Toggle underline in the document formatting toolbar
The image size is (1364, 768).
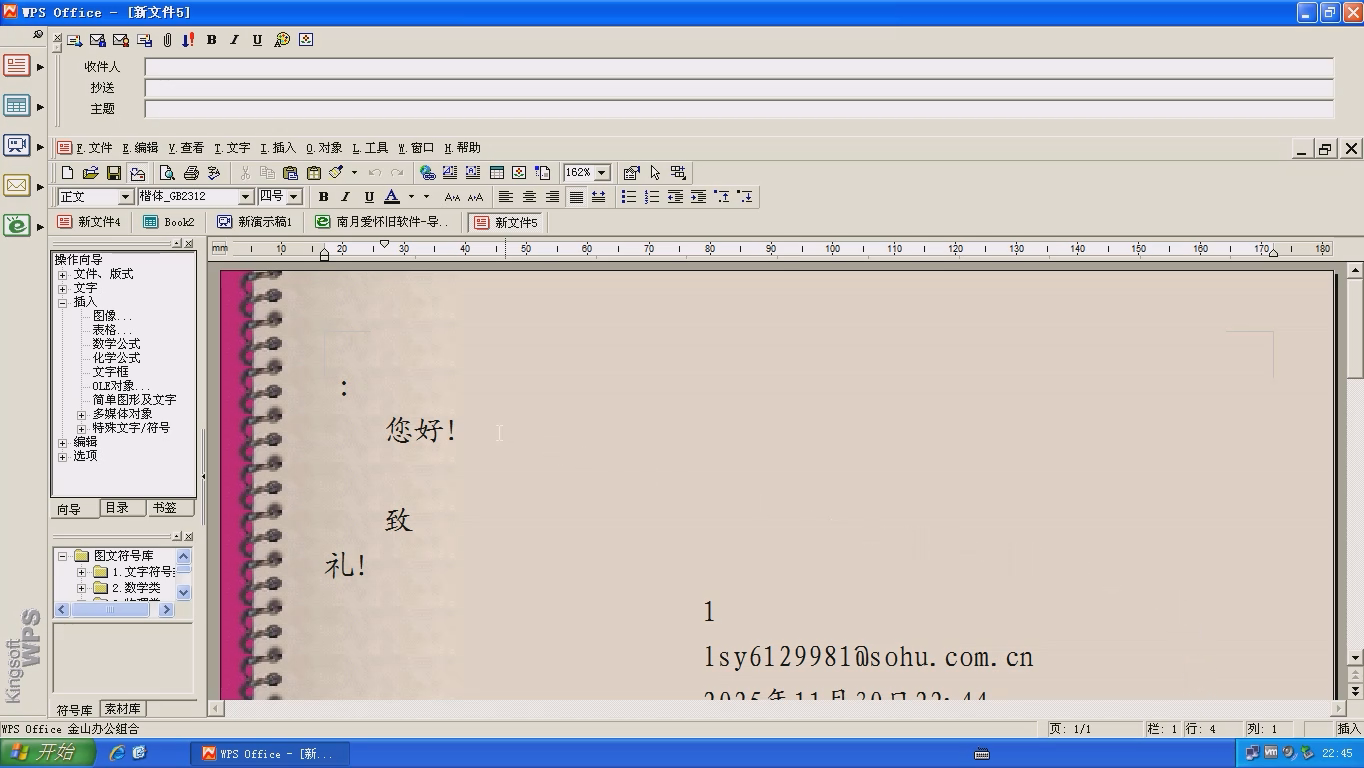(369, 197)
